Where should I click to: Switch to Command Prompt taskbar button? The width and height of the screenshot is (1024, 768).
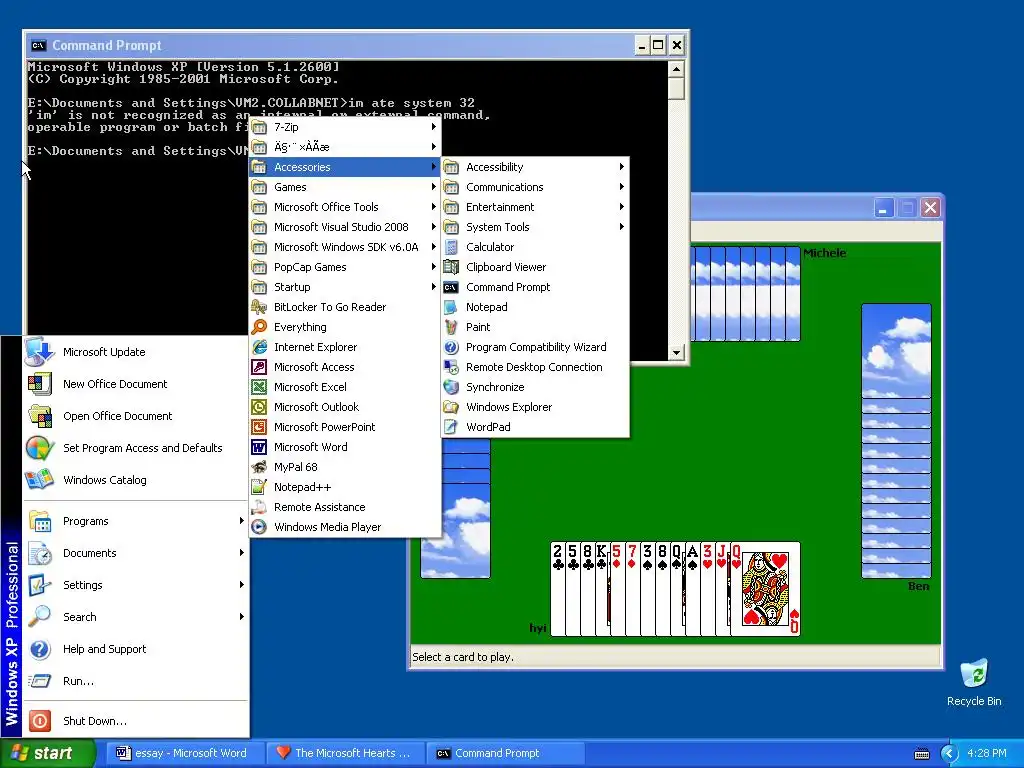click(505, 753)
